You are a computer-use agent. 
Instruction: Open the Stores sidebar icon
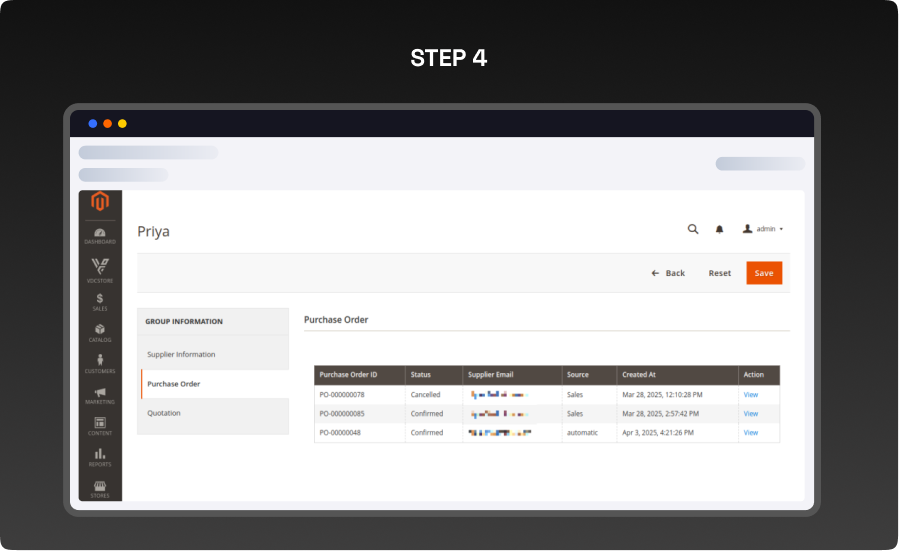(x=100, y=488)
